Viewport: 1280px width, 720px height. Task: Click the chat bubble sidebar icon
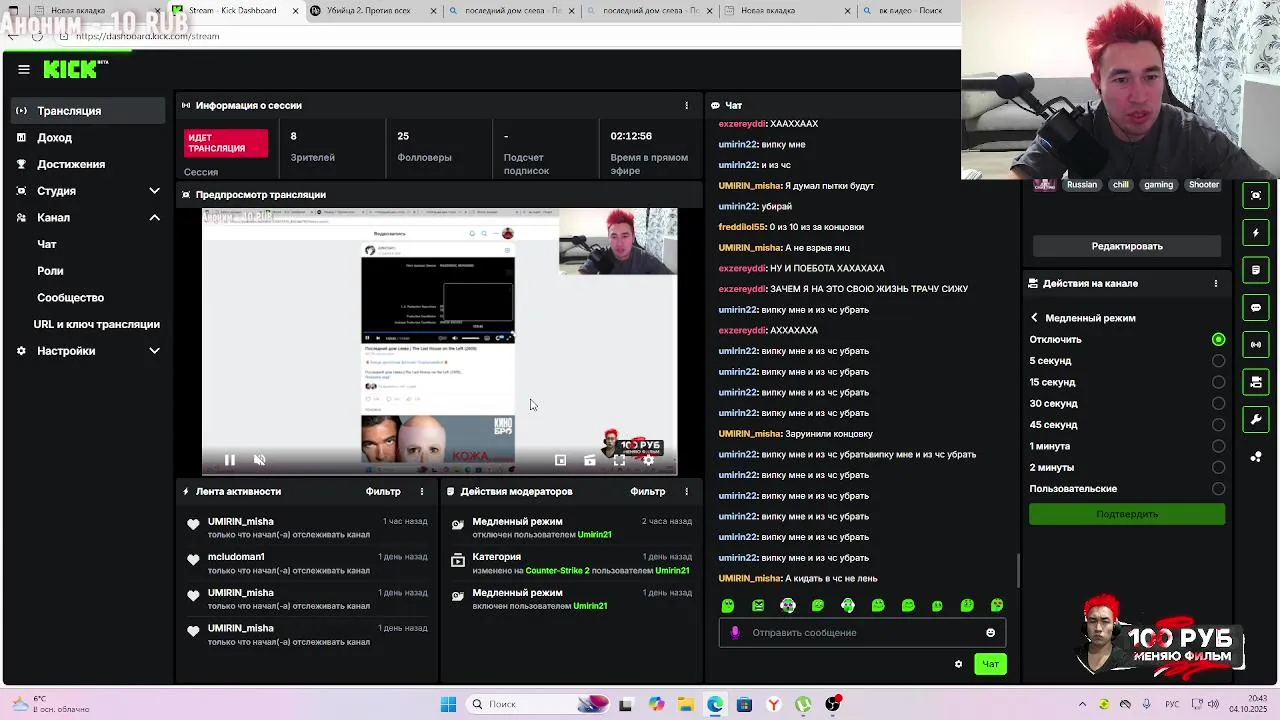pos(1256,307)
